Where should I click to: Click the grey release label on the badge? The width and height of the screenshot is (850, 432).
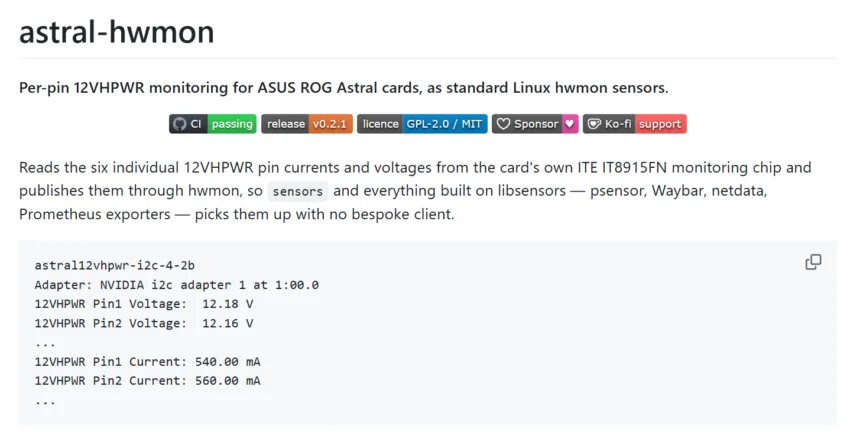285,124
